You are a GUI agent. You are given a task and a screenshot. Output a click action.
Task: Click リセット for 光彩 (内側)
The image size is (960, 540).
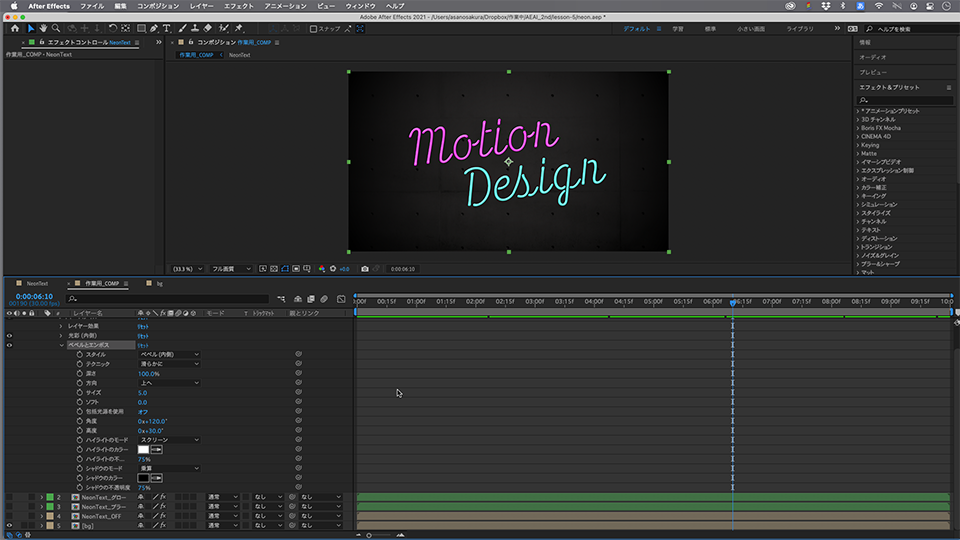point(143,336)
